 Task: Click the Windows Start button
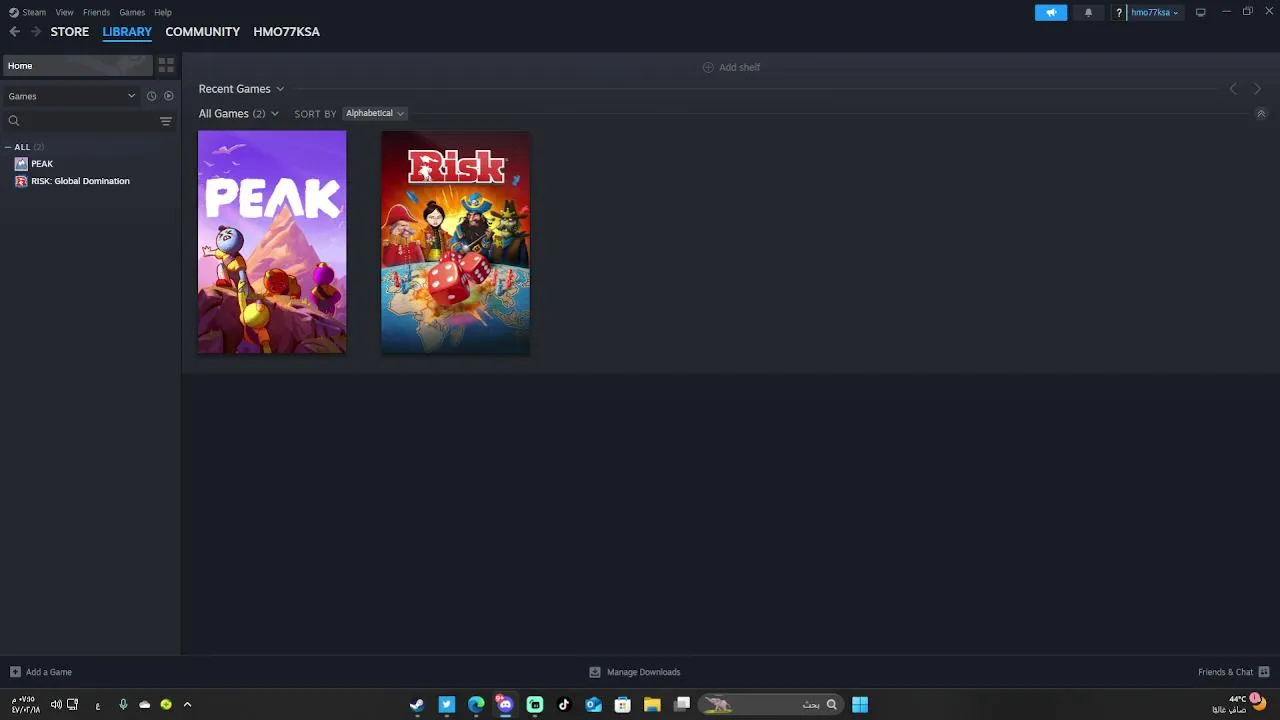[860, 705]
